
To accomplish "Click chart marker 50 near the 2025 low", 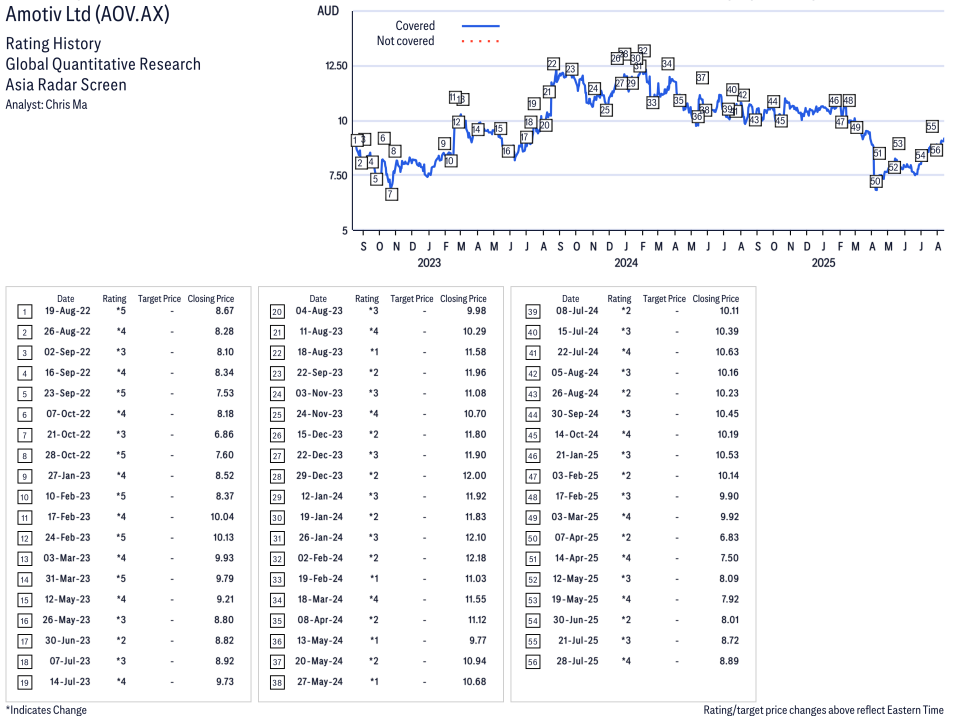I will [875, 181].
